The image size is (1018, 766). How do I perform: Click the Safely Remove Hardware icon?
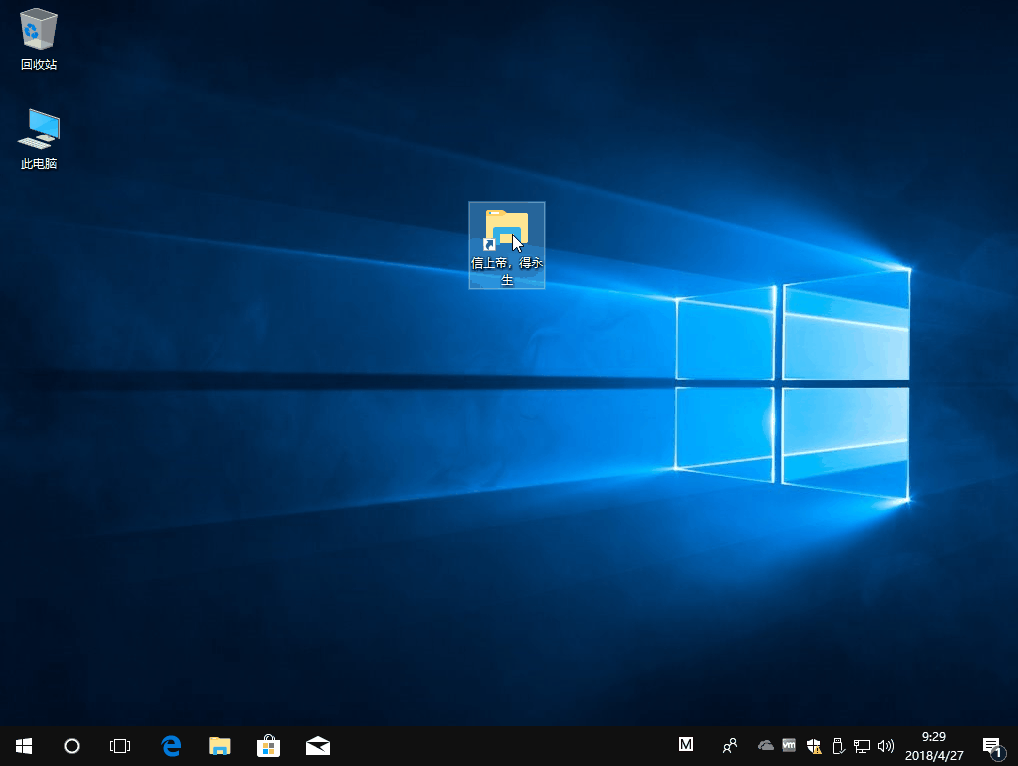[x=838, y=745]
